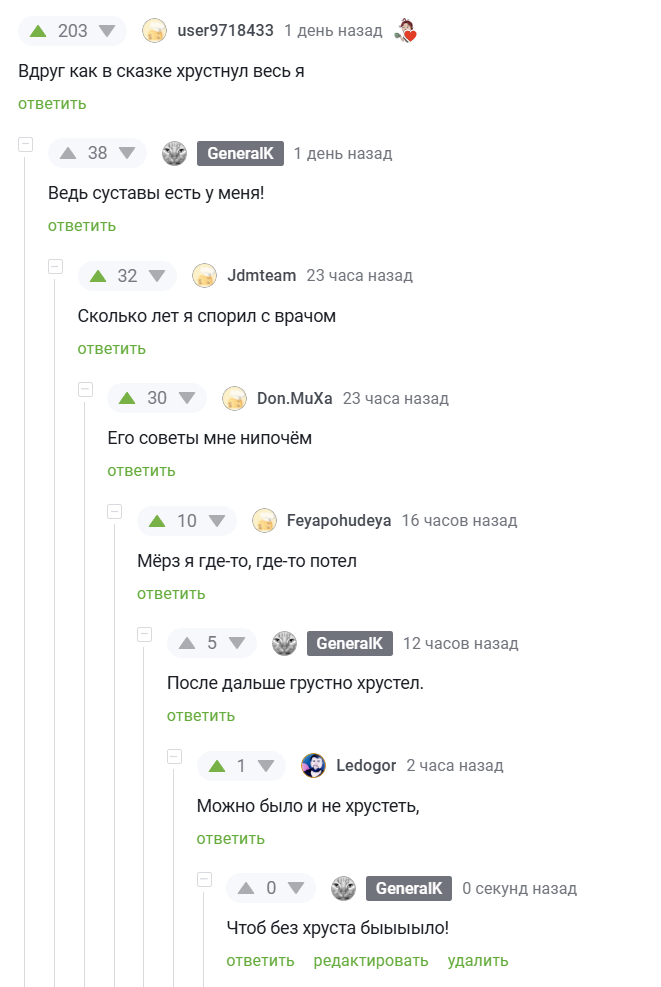Click редактировать on the latest comment
Screen dimensions: 661x987
click(x=371, y=960)
